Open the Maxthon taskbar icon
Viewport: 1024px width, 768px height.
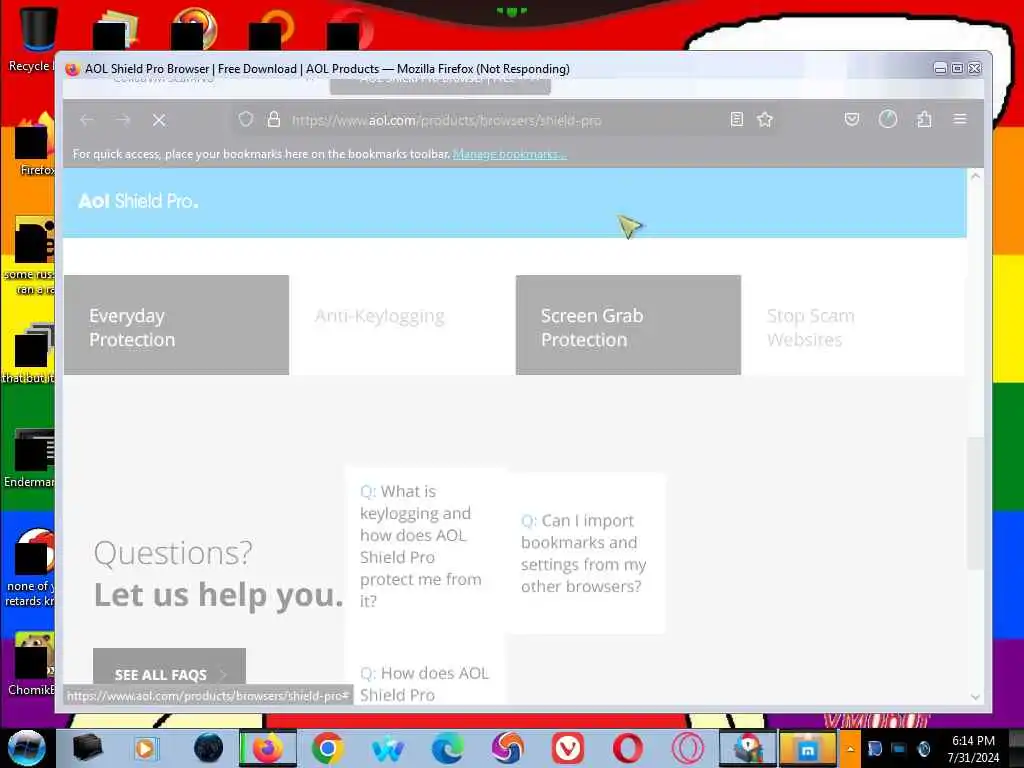click(807, 748)
